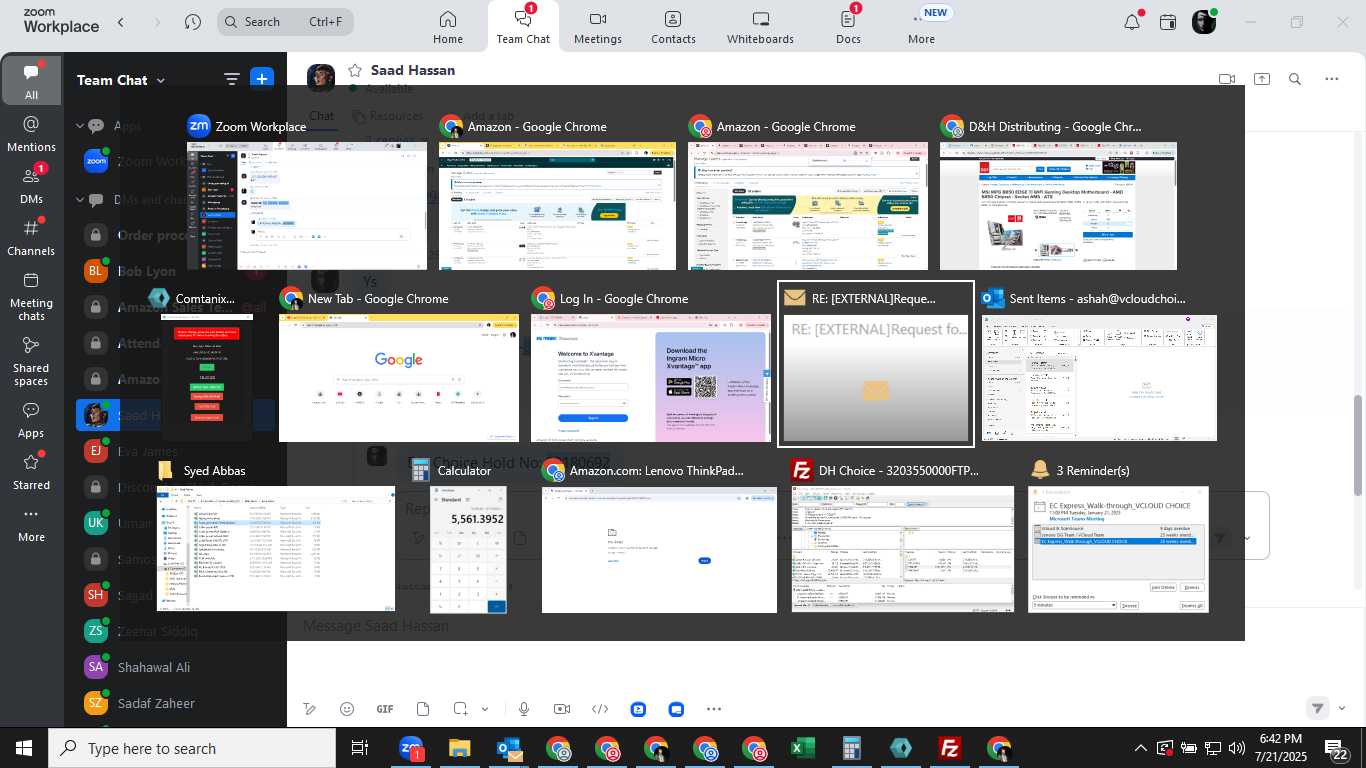The width and height of the screenshot is (1366, 768).
Task: Open the Mentions section in the sidebar
Action: 31,134
